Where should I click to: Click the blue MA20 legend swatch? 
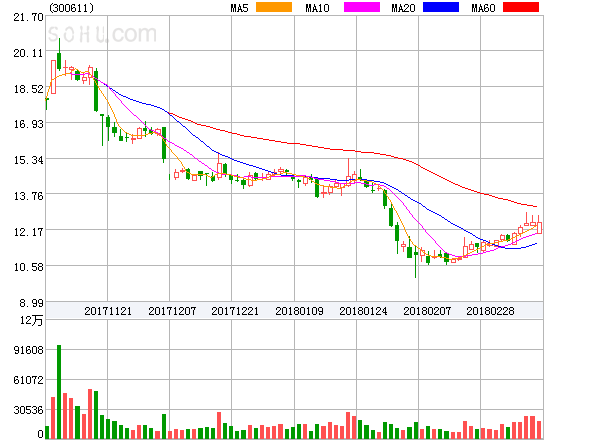tap(441, 7)
